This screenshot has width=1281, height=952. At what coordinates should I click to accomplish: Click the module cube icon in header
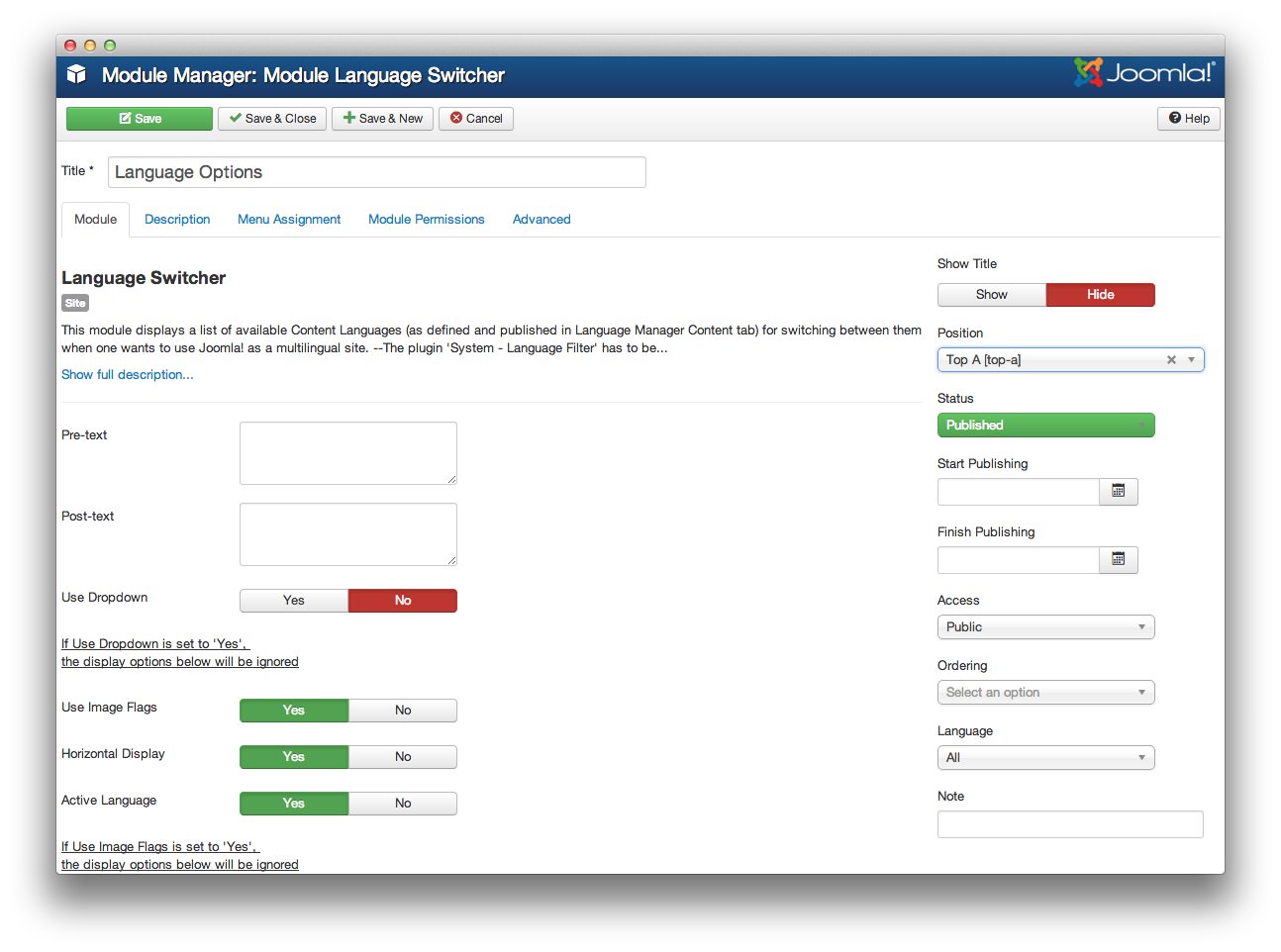pyautogui.click(x=76, y=75)
